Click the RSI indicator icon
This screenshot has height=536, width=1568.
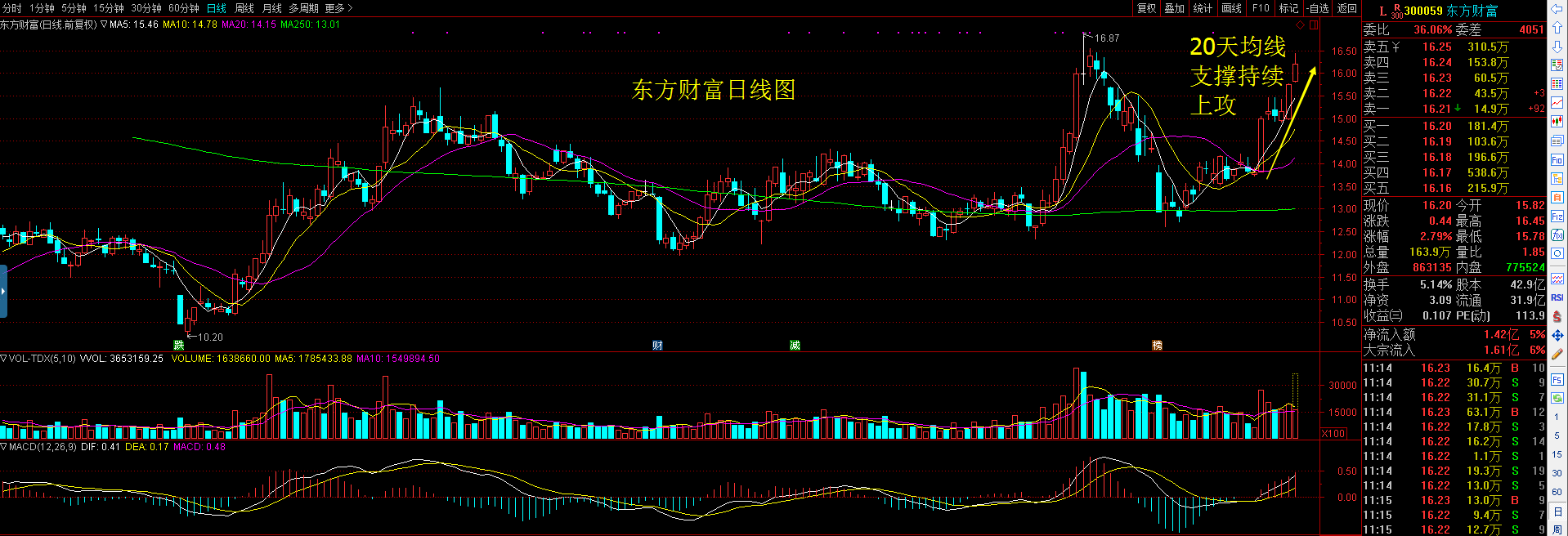(1557, 297)
